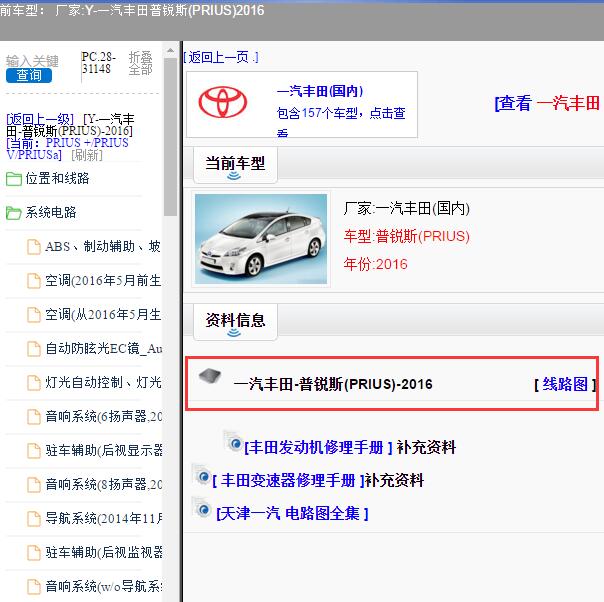Click icon beside 天津一汽 电路图全集
The image size is (604, 602).
pos(202,508)
